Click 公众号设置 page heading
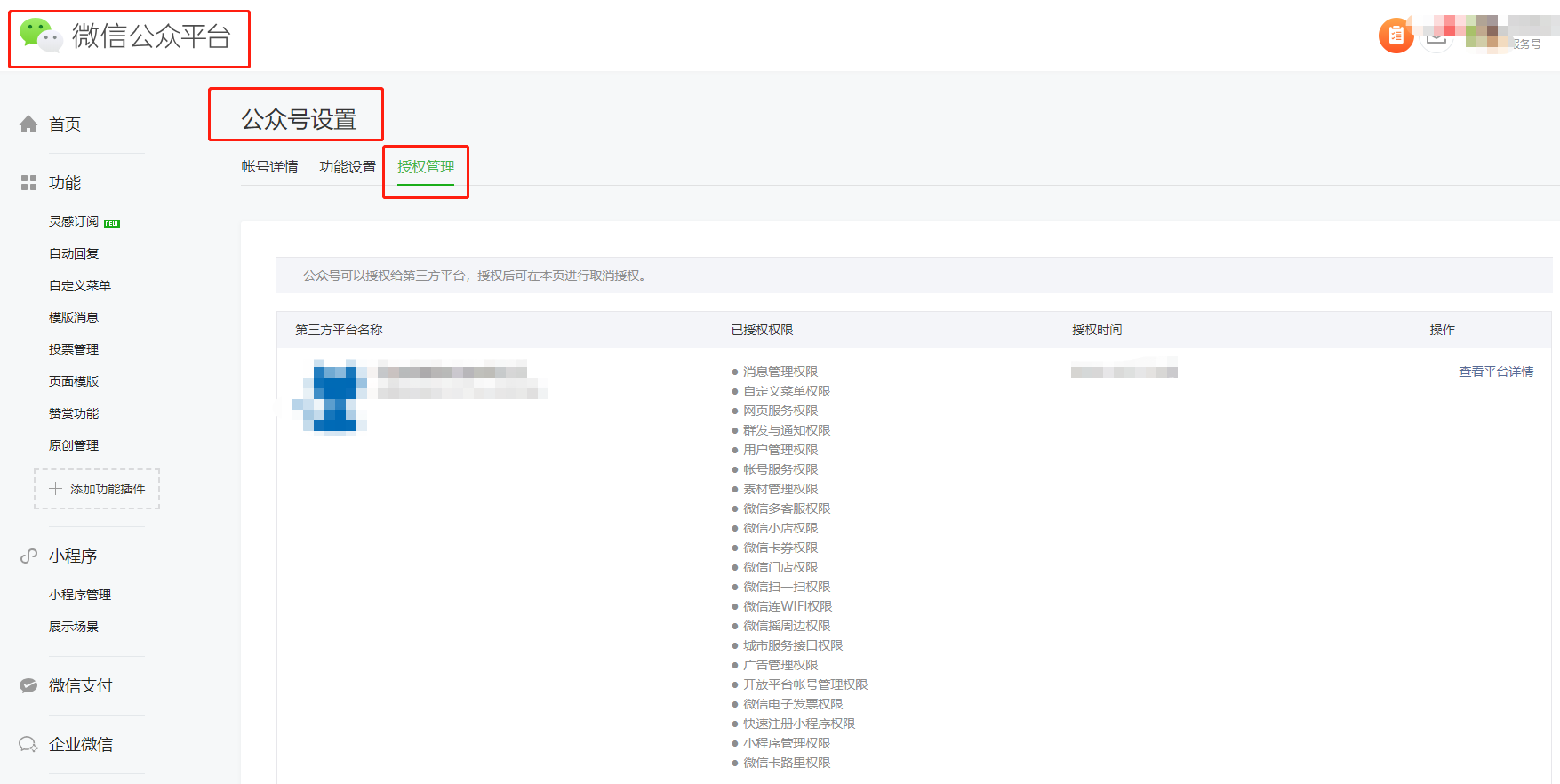Screen dimensions: 1560x784 pos(299,119)
